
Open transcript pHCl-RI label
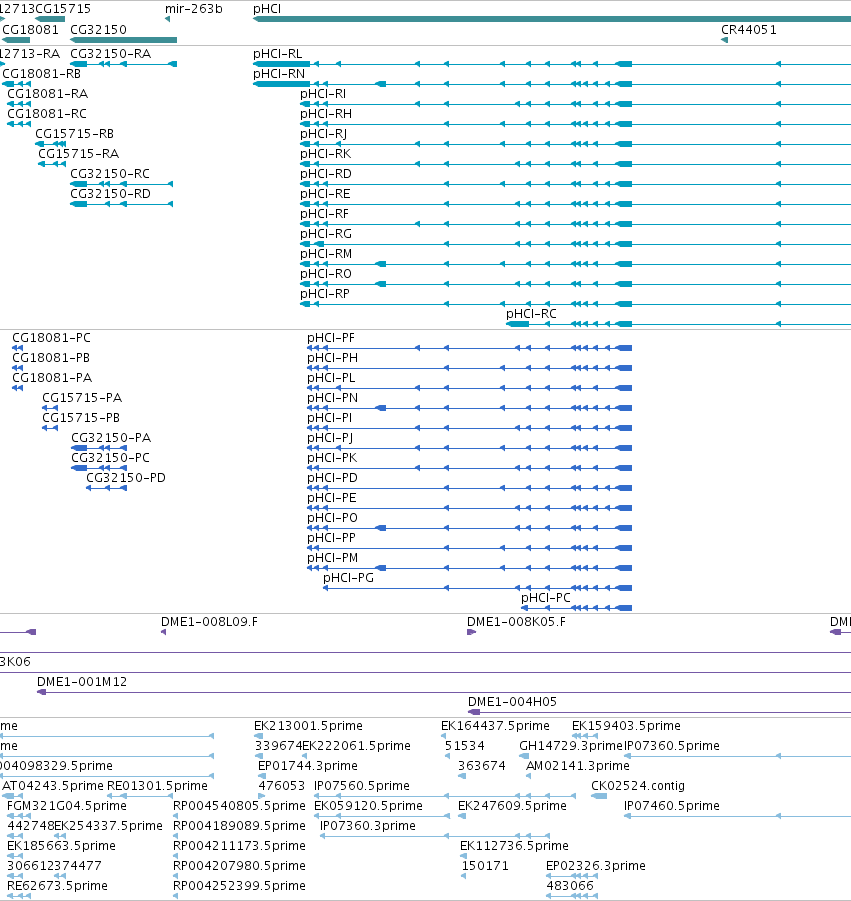[x=323, y=94]
